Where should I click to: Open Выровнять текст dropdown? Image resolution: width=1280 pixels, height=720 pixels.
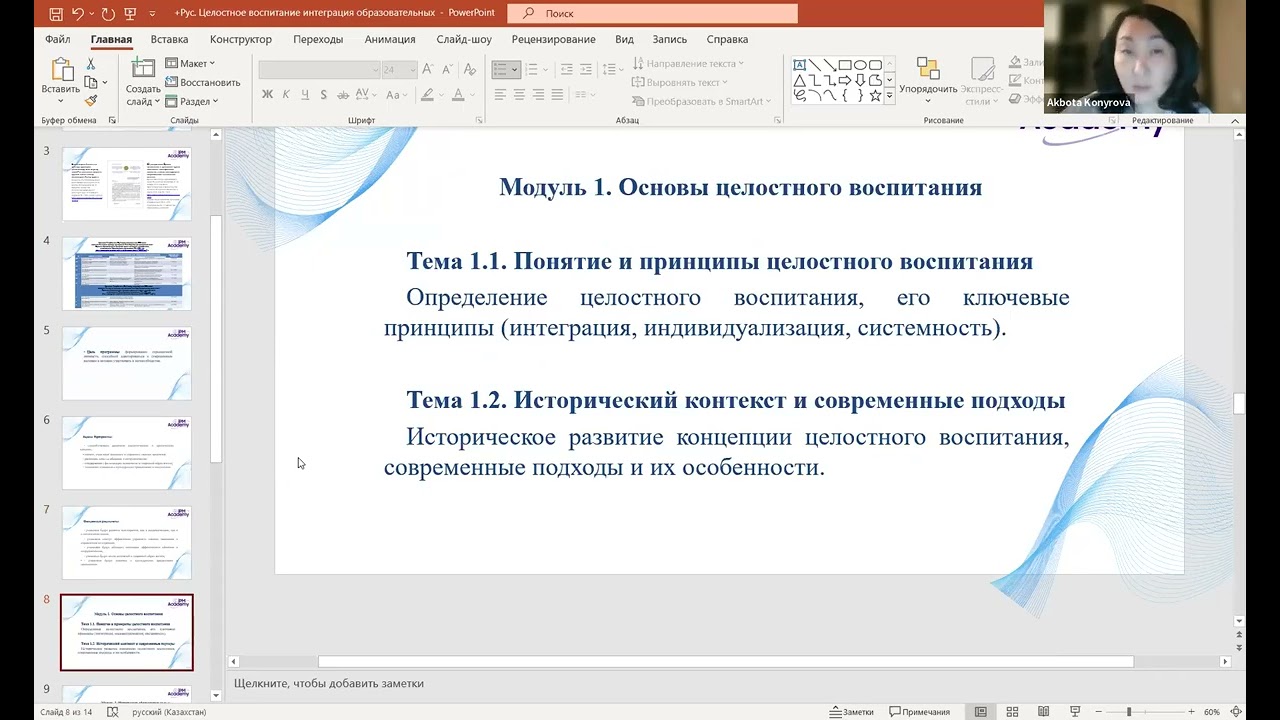(680, 82)
